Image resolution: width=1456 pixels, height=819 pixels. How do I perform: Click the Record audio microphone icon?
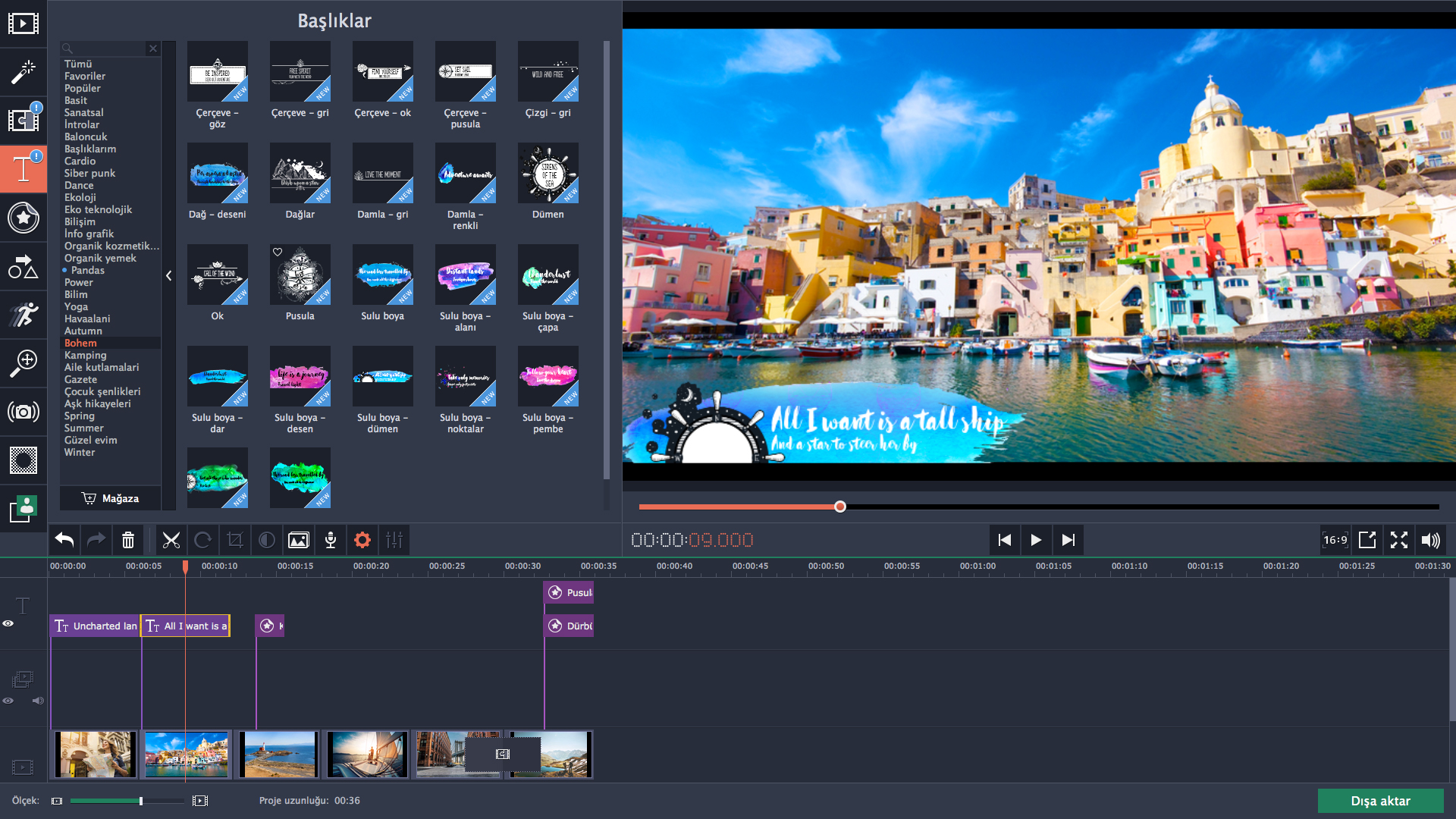click(331, 540)
